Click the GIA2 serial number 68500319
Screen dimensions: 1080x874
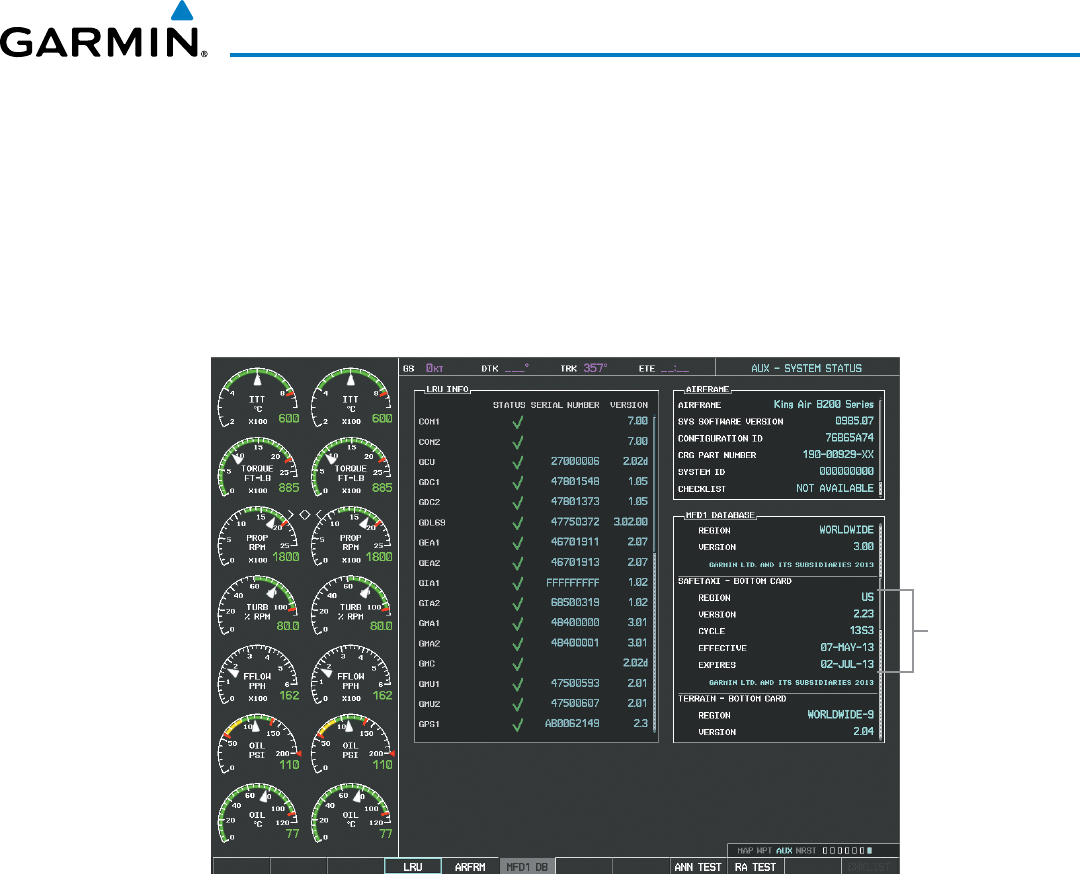pyautogui.click(x=574, y=603)
